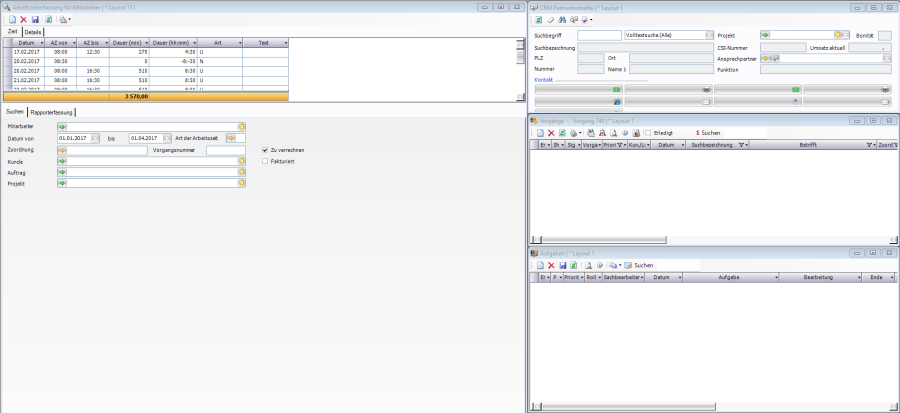This screenshot has height=413, width=900.
Task: Click the Suchen button in Aufgaben toolbar
Action: [x=644, y=265]
